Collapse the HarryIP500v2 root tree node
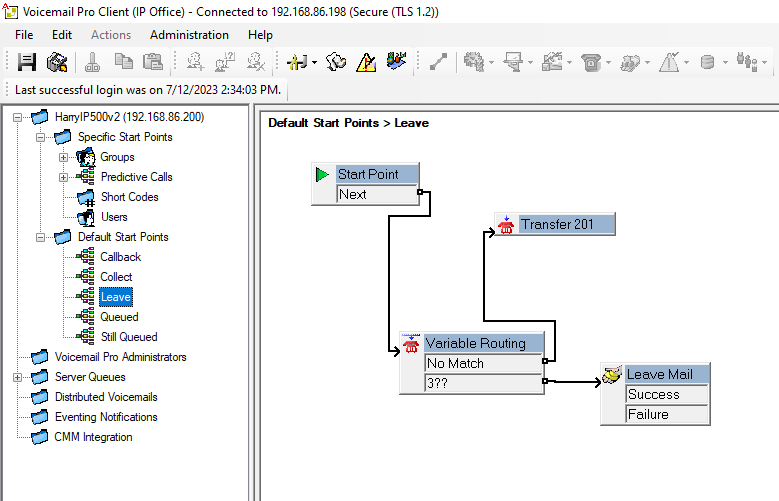The height and width of the screenshot is (501, 779). click(17, 117)
